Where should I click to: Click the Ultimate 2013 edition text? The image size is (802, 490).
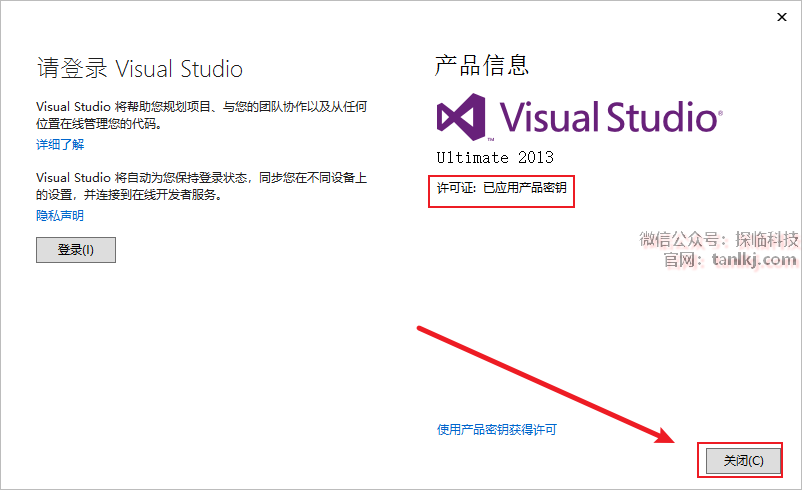495,158
